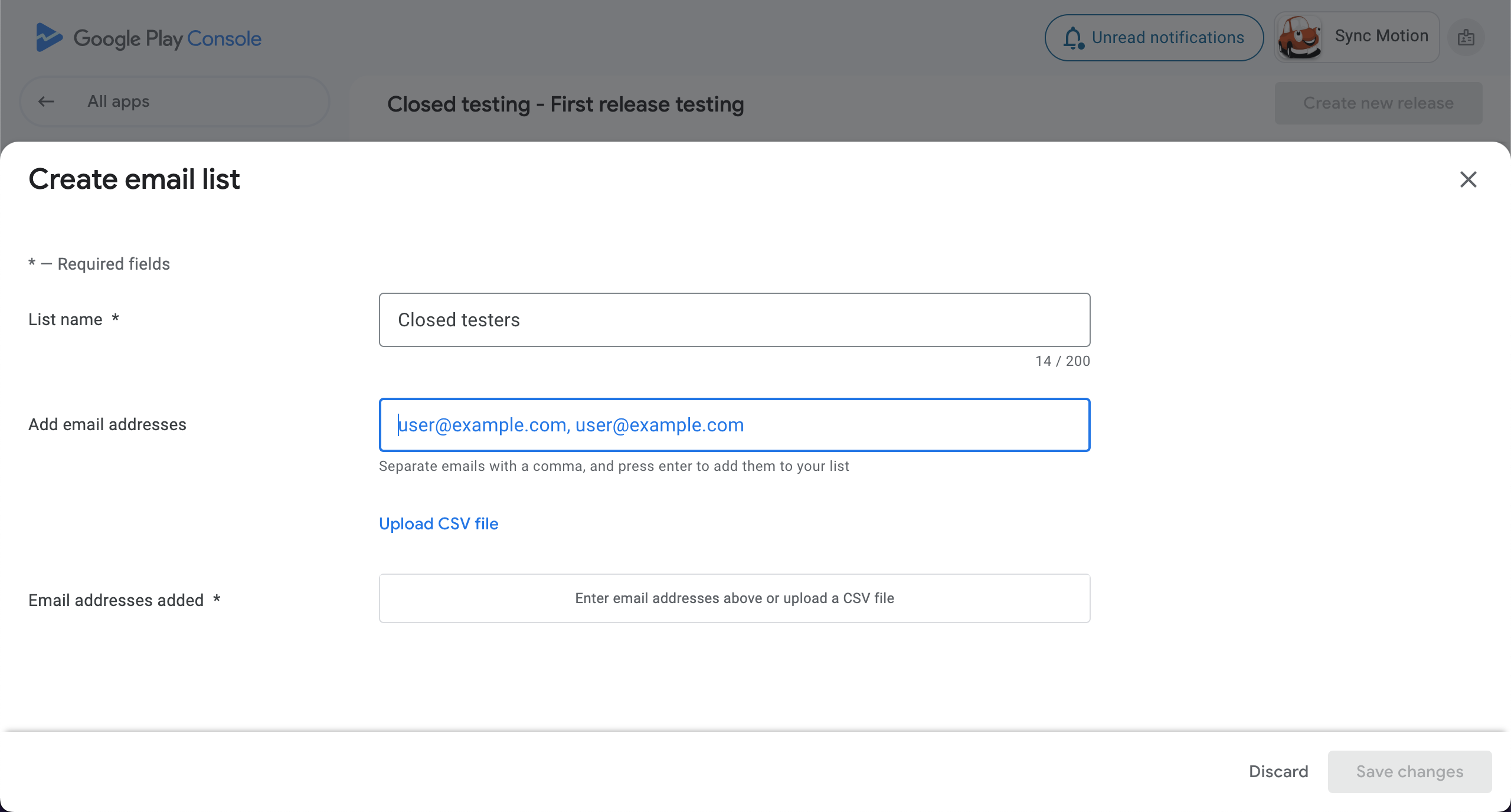The width and height of the screenshot is (1511, 812).
Task: Click the All apps label
Action: pos(119,102)
